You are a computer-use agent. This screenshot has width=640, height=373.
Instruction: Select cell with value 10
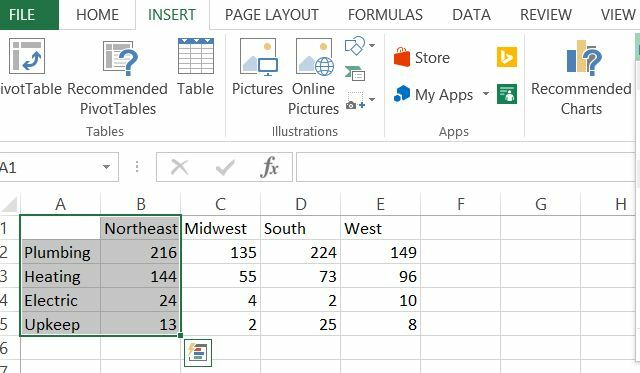[x=380, y=300]
